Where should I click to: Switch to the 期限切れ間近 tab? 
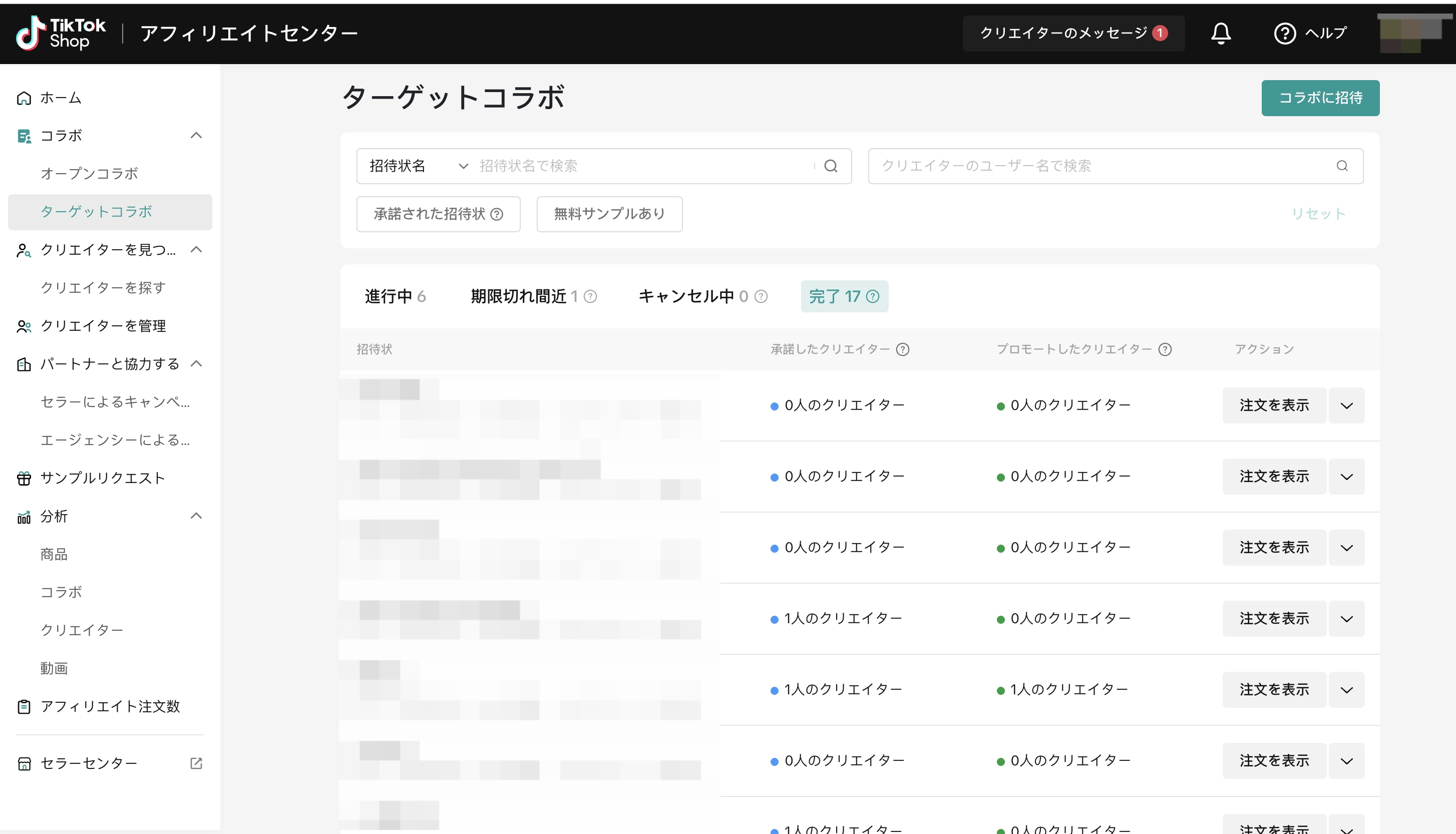(533, 296)
